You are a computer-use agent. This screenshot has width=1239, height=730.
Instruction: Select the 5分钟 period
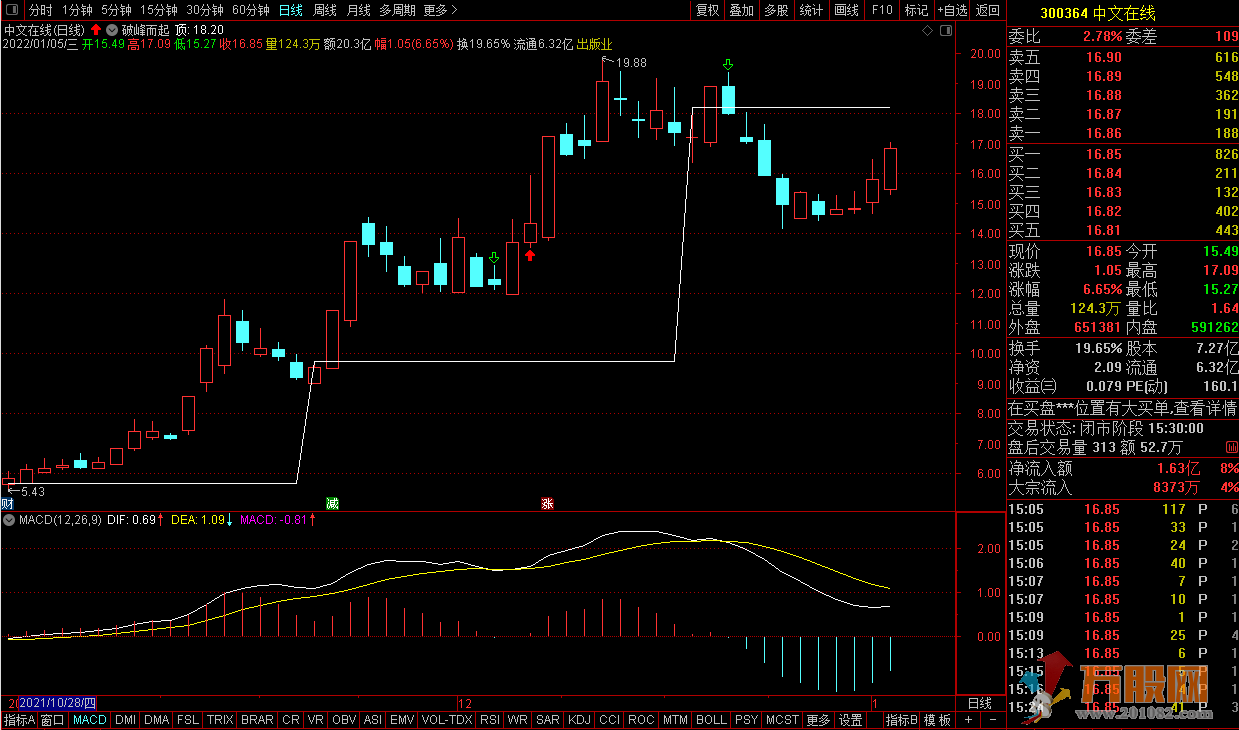coord(117,10)
